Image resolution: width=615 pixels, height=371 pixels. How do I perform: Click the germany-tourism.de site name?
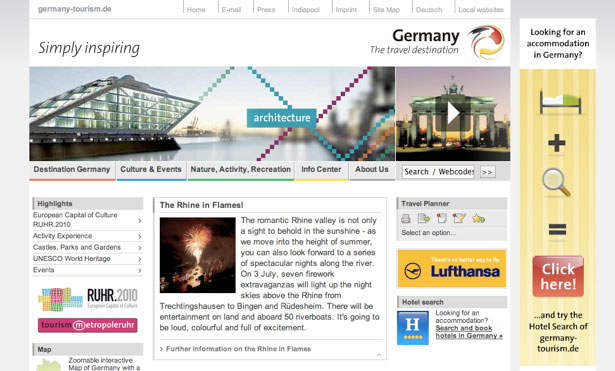(x=75, y=9)
